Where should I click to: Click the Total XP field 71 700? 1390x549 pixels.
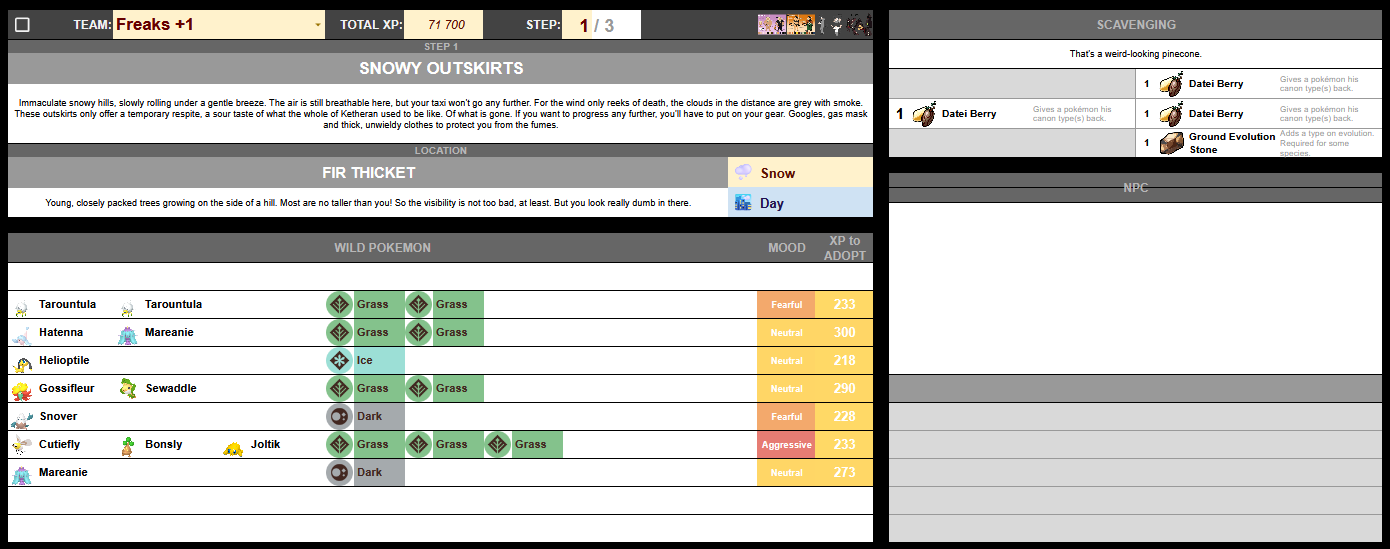tap(443, 25)
